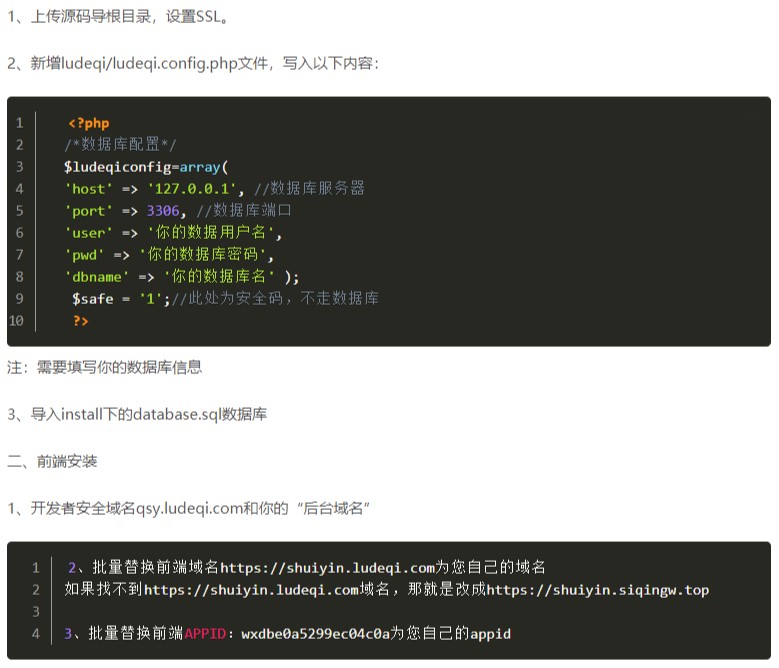Click the line mentioning ludeqi/ludeqi.config.php文件
779x668 pixels.
(193, 64)
